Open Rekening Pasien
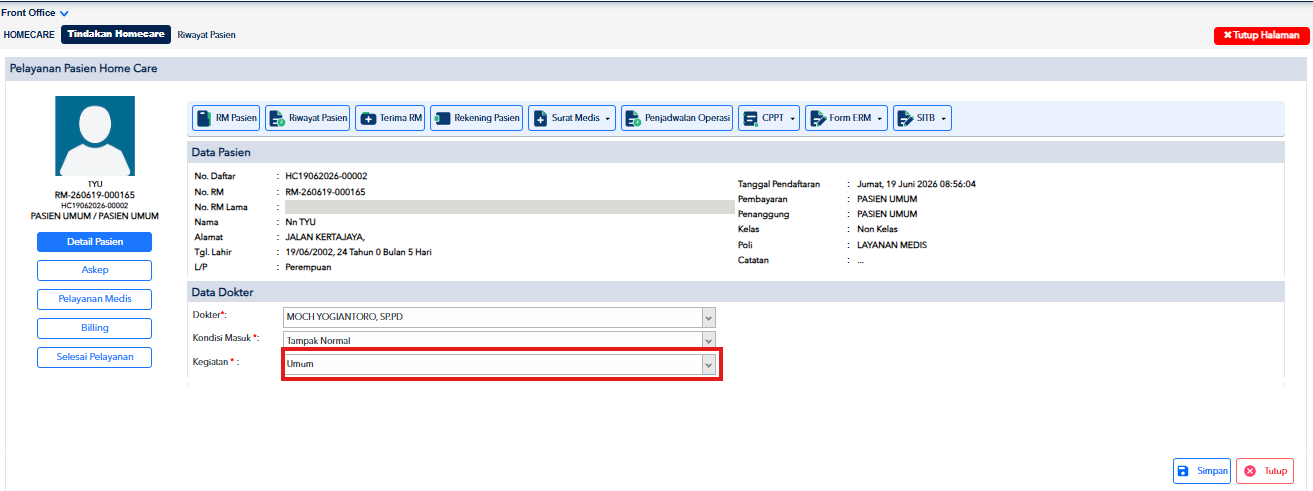The image size is (1313, 491). (x=477, y=118)
